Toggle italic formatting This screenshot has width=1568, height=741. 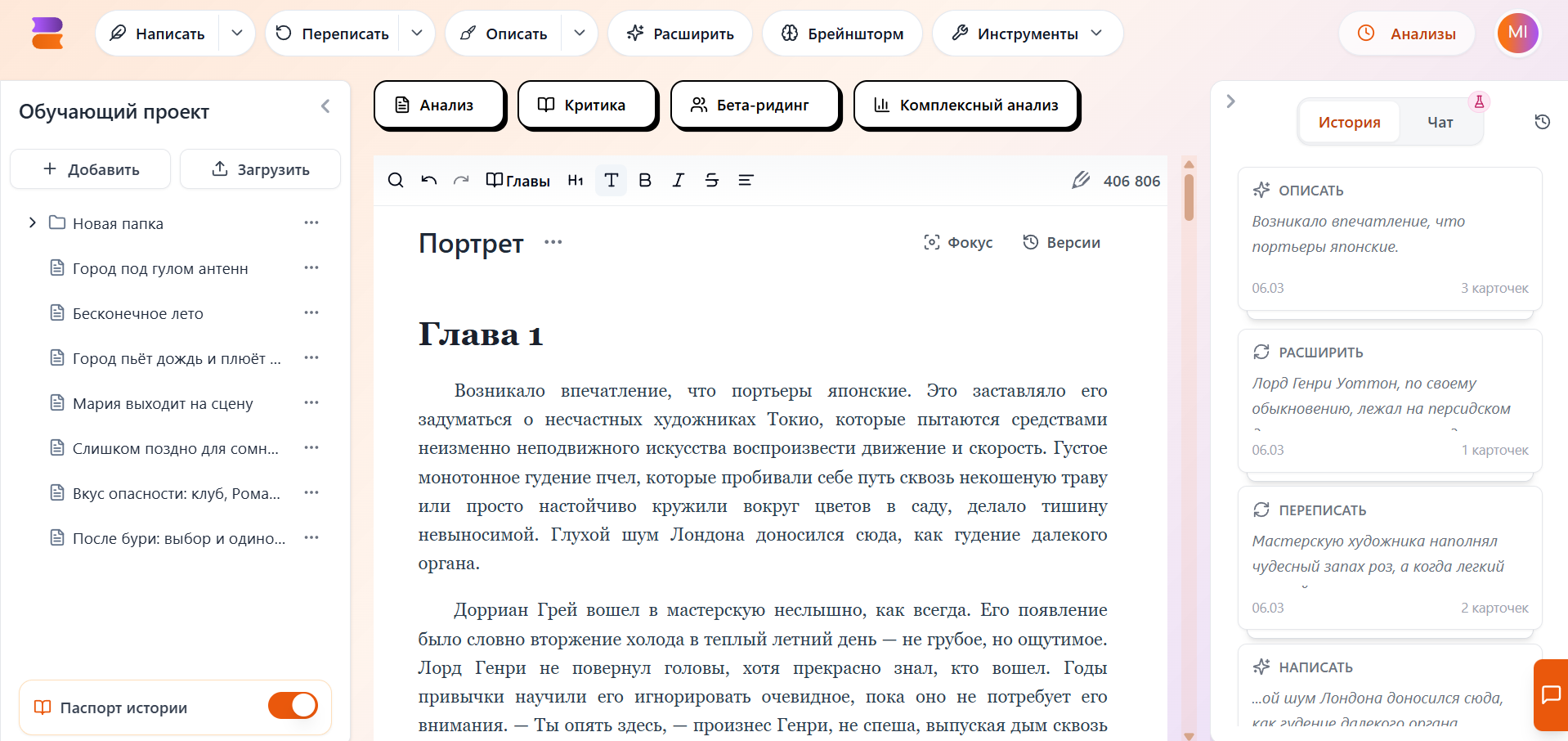point(678,180)
